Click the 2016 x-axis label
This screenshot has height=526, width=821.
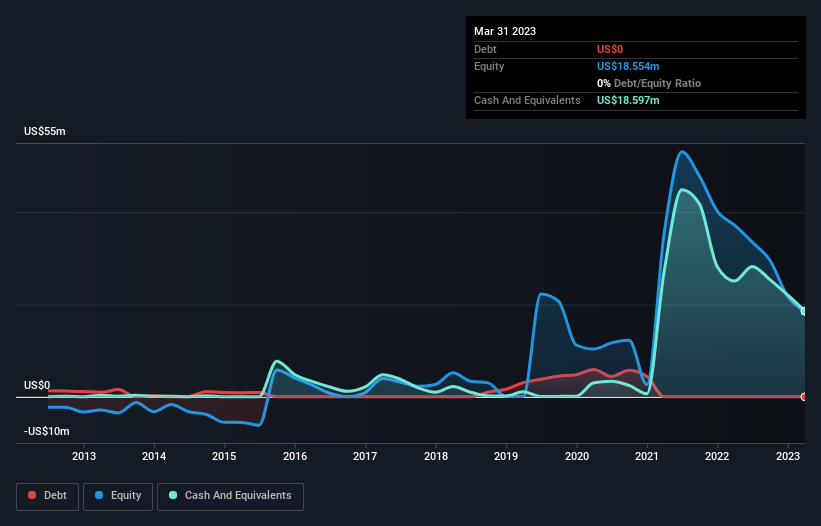tap(295, 456)
